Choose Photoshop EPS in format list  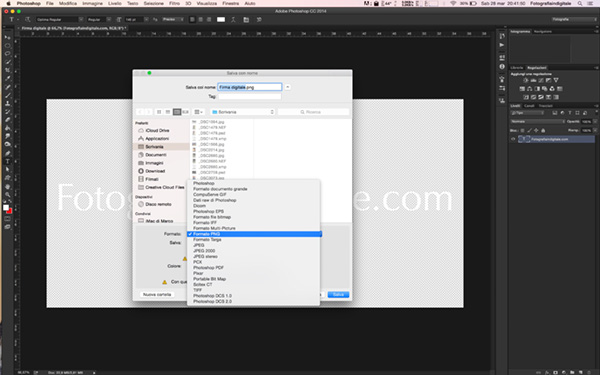(208, 211)
